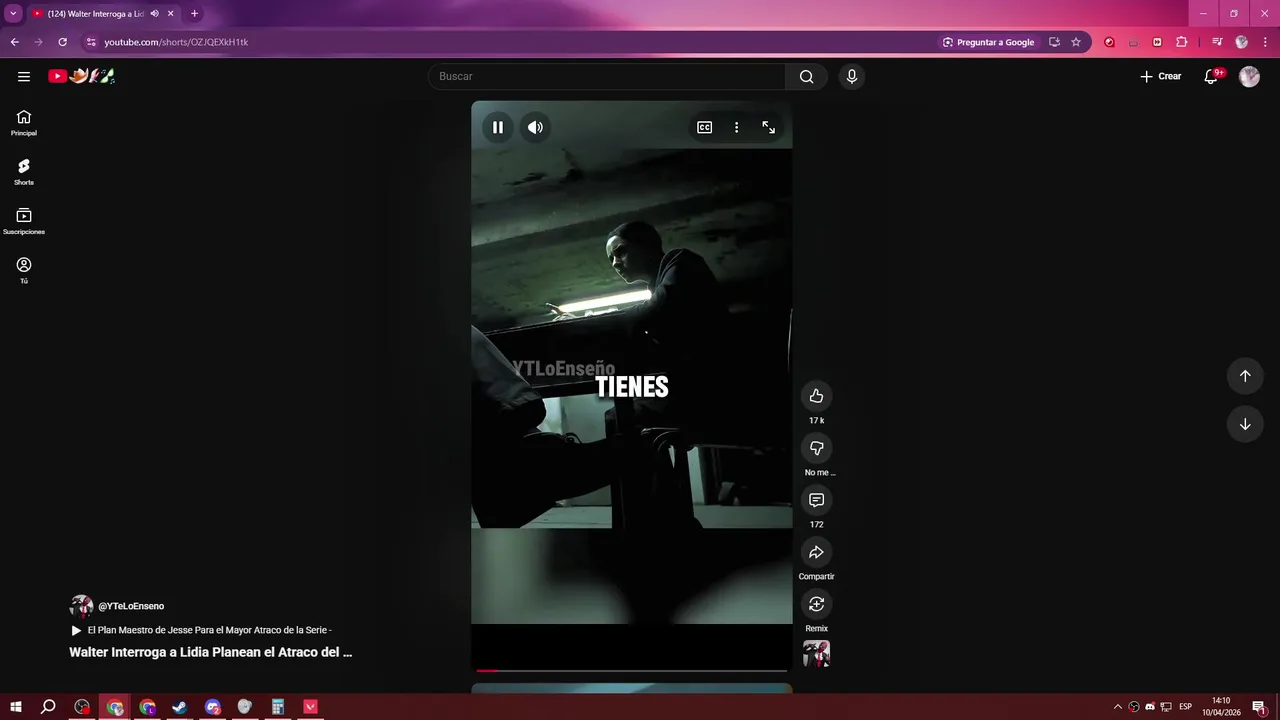Open the sound thumbnail below Remix

point(816,653)
